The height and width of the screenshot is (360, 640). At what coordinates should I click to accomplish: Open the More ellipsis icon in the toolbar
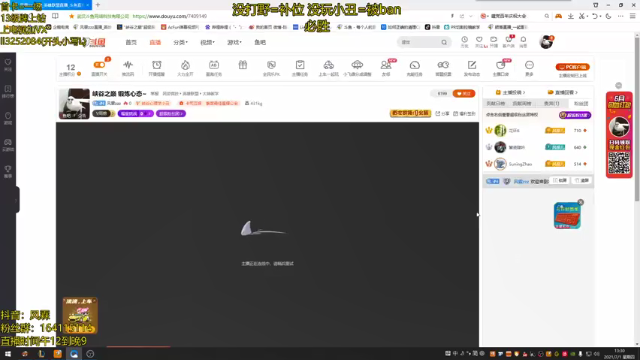pos(529,65)
